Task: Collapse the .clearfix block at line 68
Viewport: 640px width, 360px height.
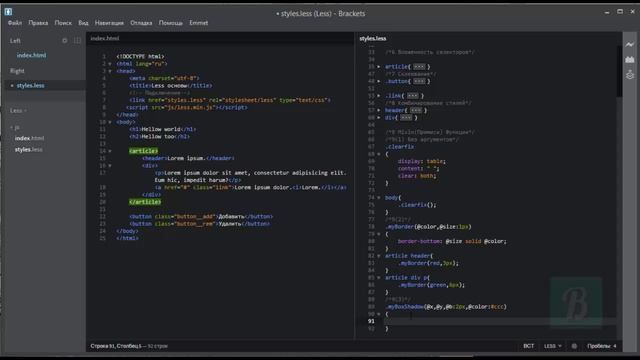Action: [379, 154]
